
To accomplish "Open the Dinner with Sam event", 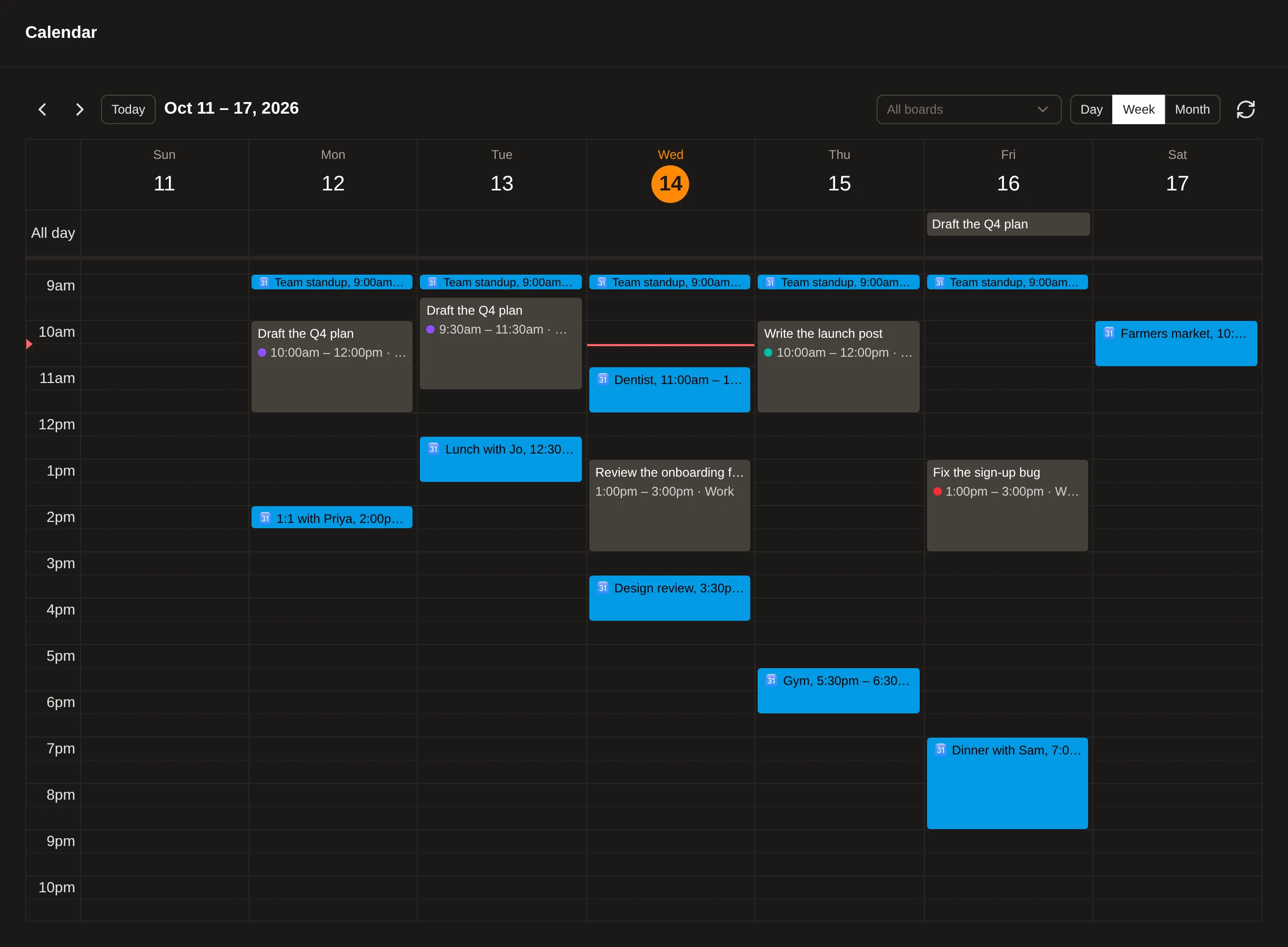I will (x=1007, y=783).
